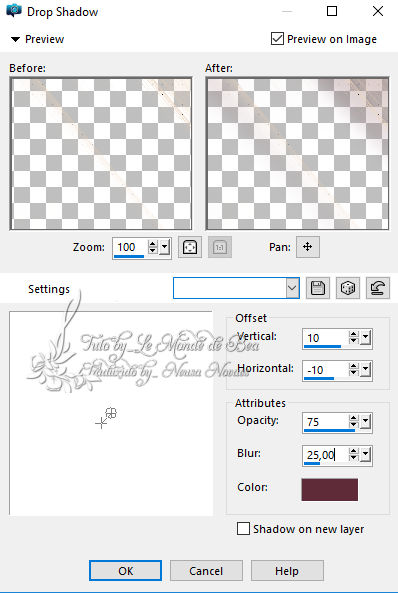Click inside the Vertical offset field
Image resolution: width=398 pixels, height=593 pixels.
pyautogui.click(x=325, y=338)
